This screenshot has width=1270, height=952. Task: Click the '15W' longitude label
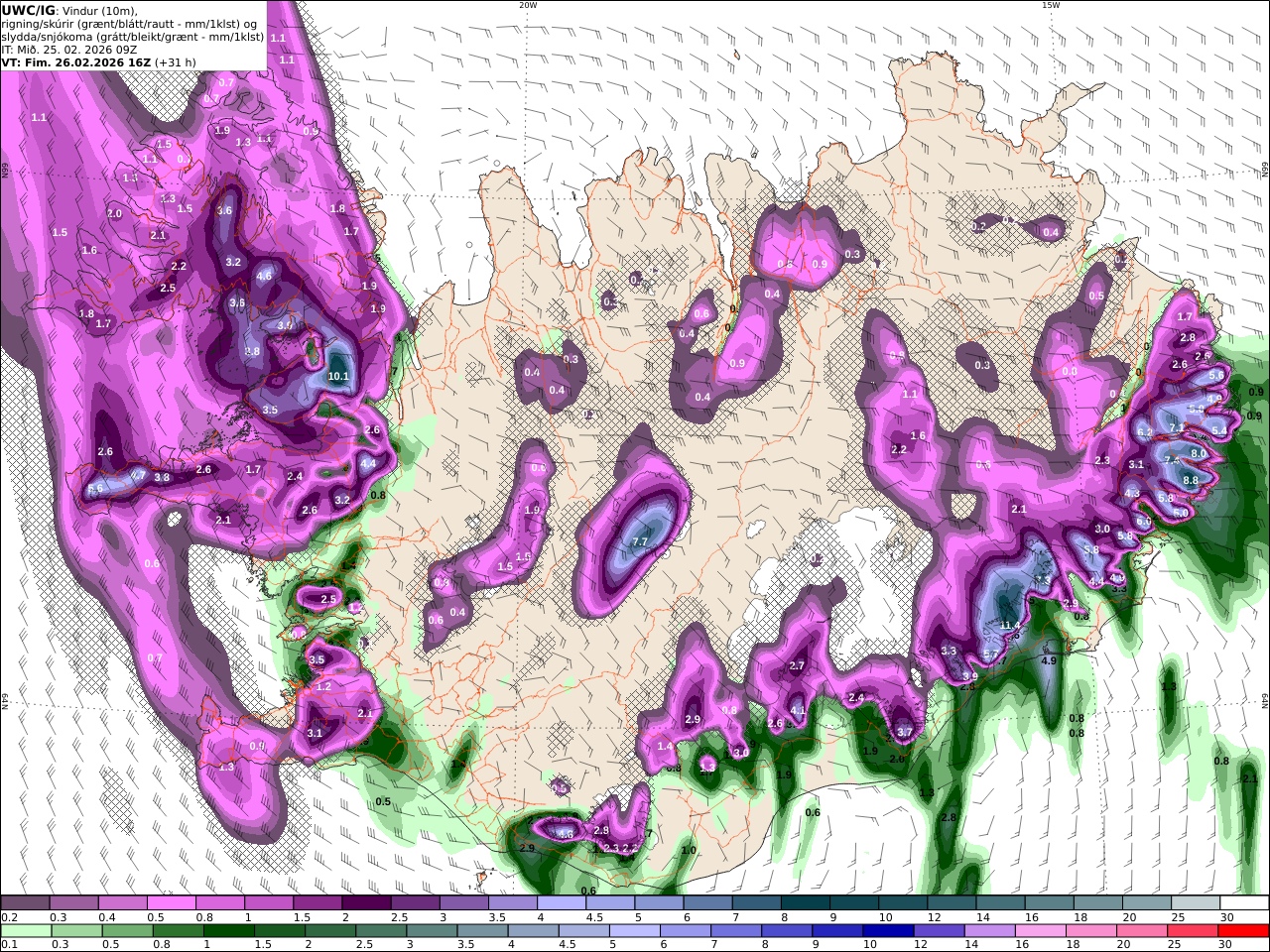click(x=1050, y=5)
